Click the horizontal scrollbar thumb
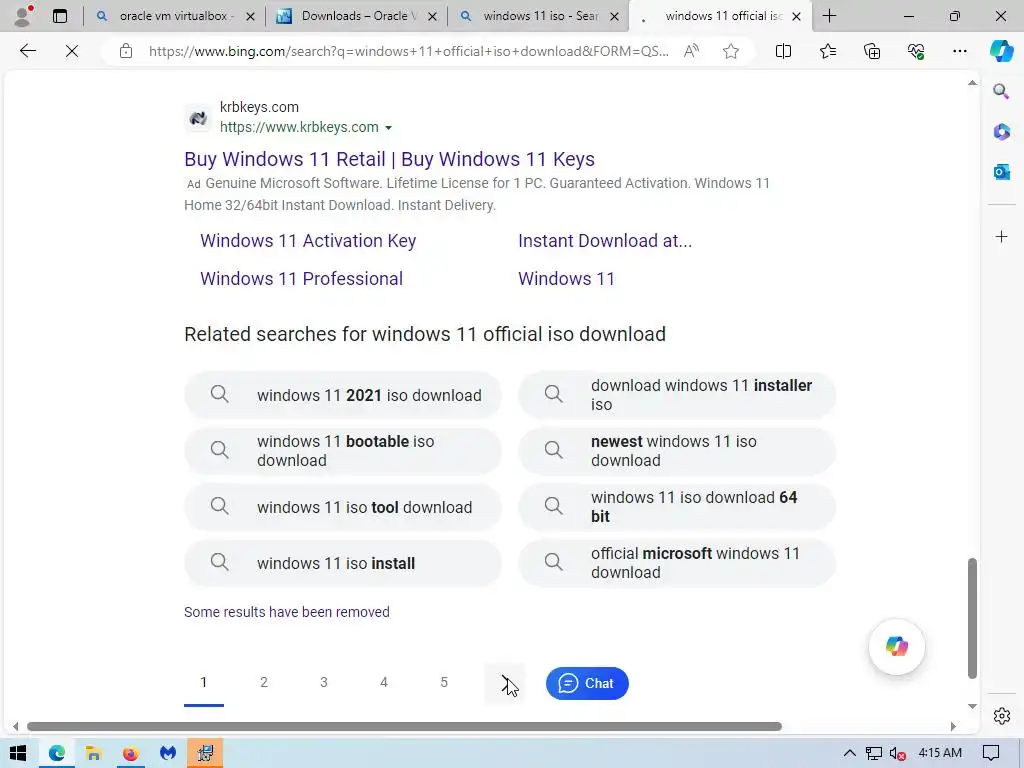This screenshot has width=1024, height=768. [x=404, y=726]
